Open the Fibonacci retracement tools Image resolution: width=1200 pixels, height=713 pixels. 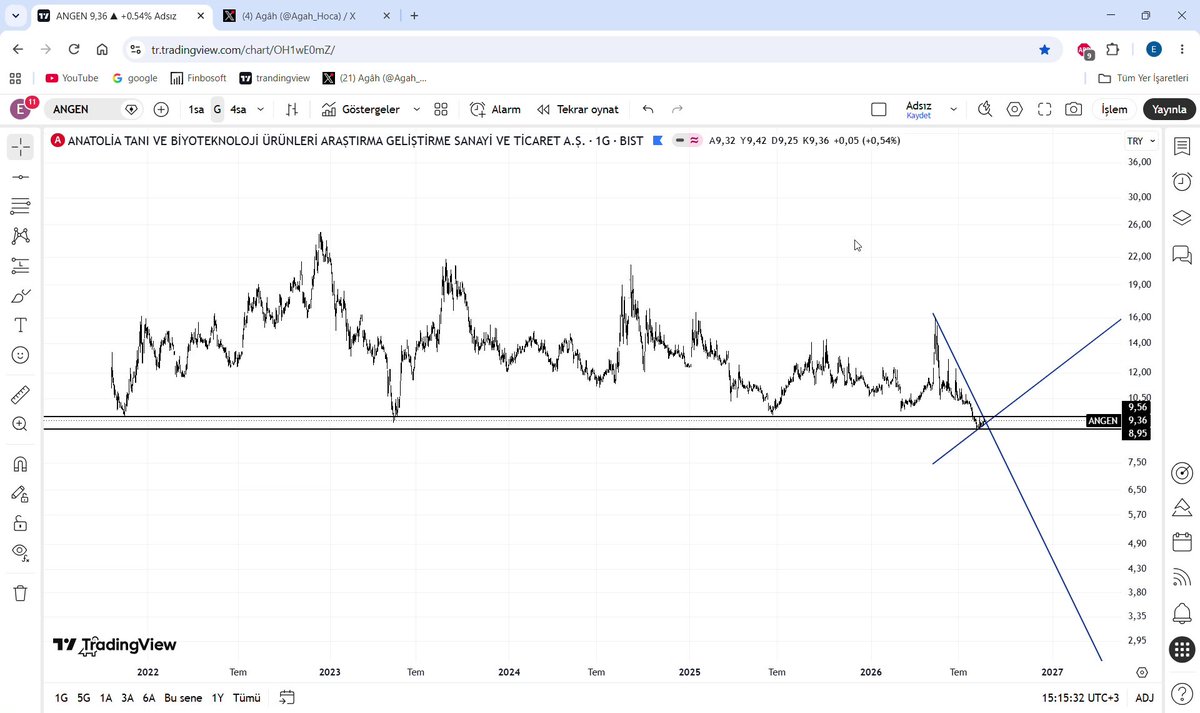[20, 207]
